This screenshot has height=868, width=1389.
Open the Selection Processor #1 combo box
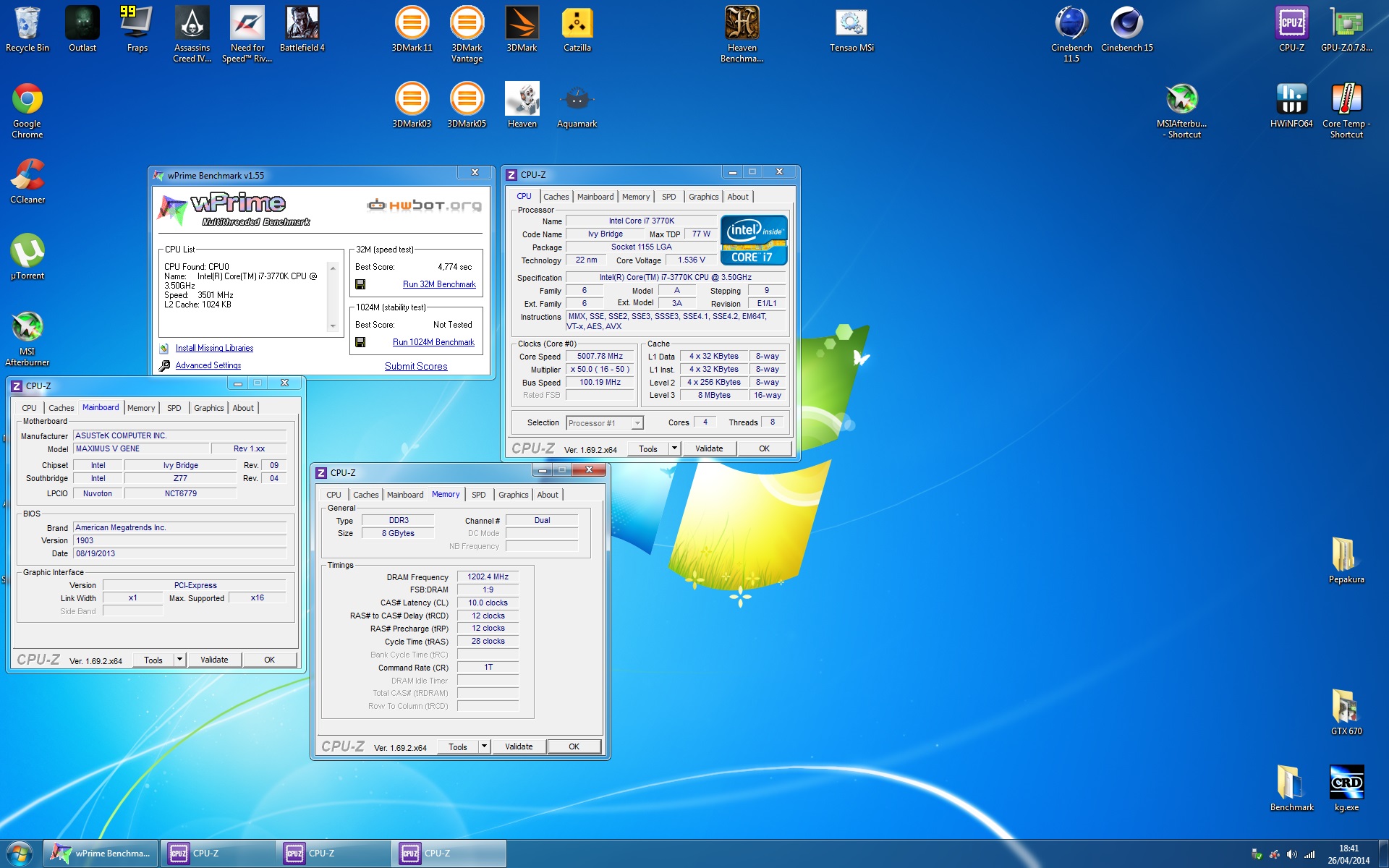[605, 423]
